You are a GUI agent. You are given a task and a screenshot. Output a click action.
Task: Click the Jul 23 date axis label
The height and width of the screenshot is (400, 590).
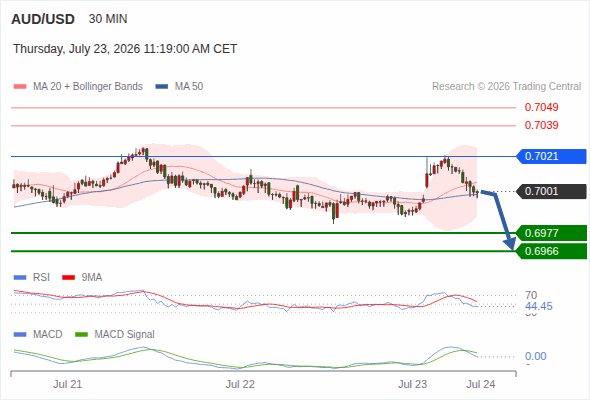412,384
